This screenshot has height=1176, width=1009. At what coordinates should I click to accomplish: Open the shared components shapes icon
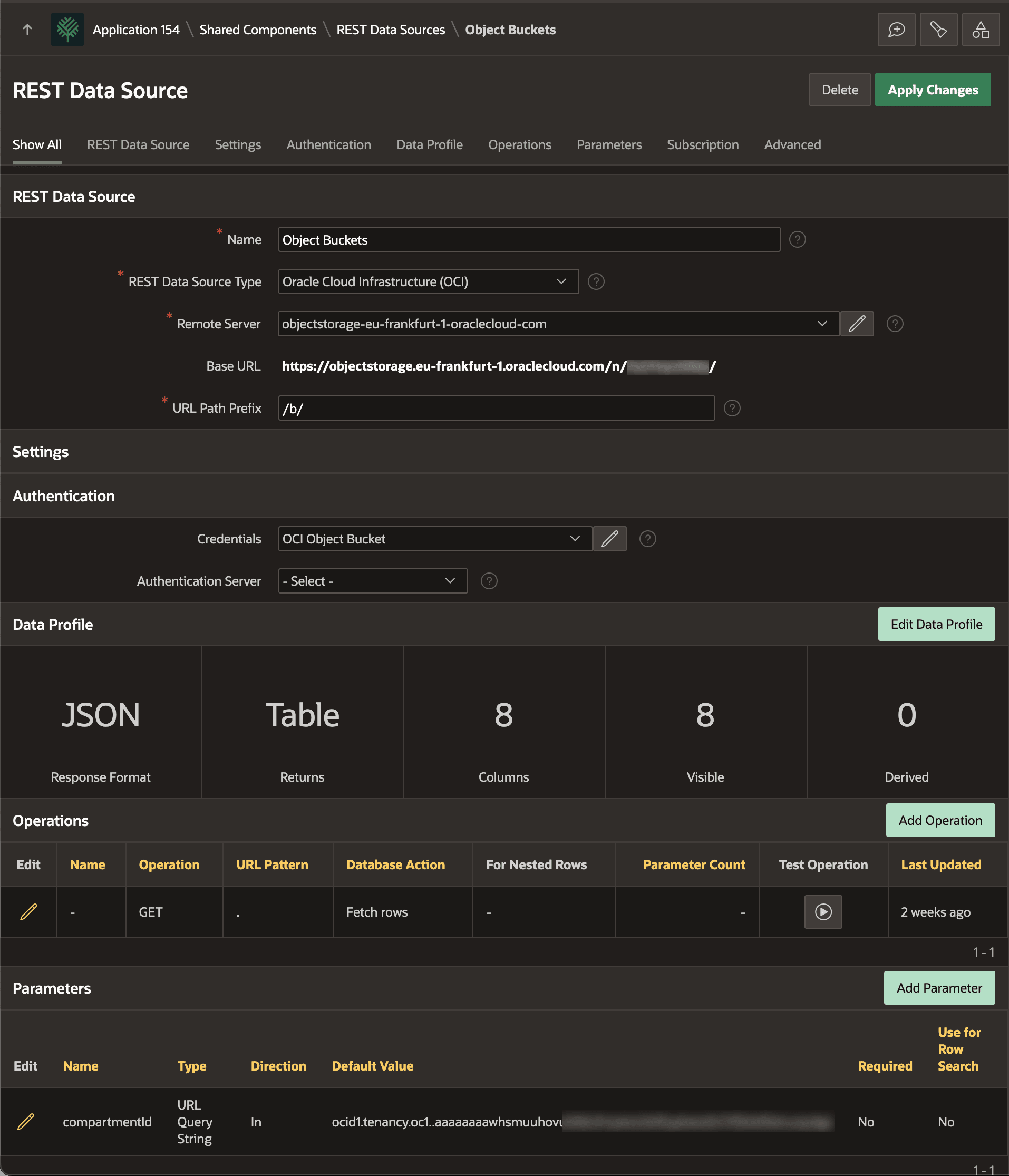click(980, 30)
